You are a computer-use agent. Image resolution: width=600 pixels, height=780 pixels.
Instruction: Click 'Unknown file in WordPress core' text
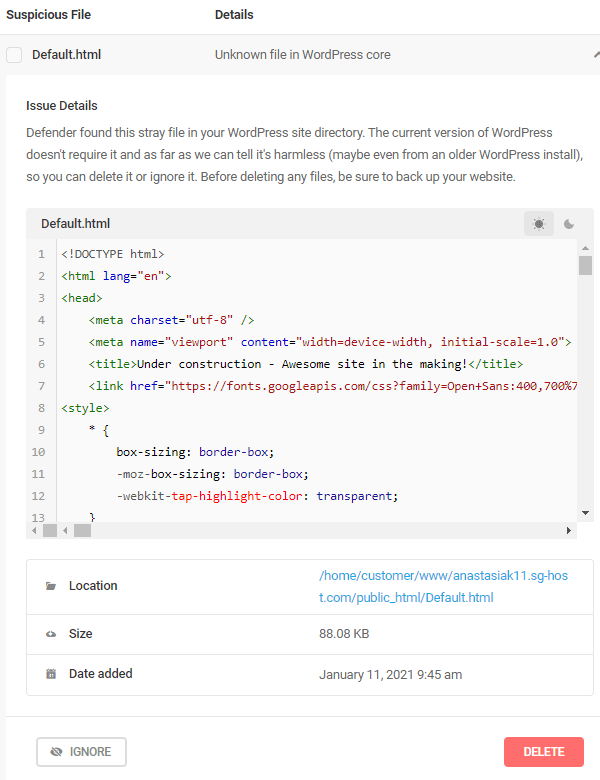click(302, 55)
